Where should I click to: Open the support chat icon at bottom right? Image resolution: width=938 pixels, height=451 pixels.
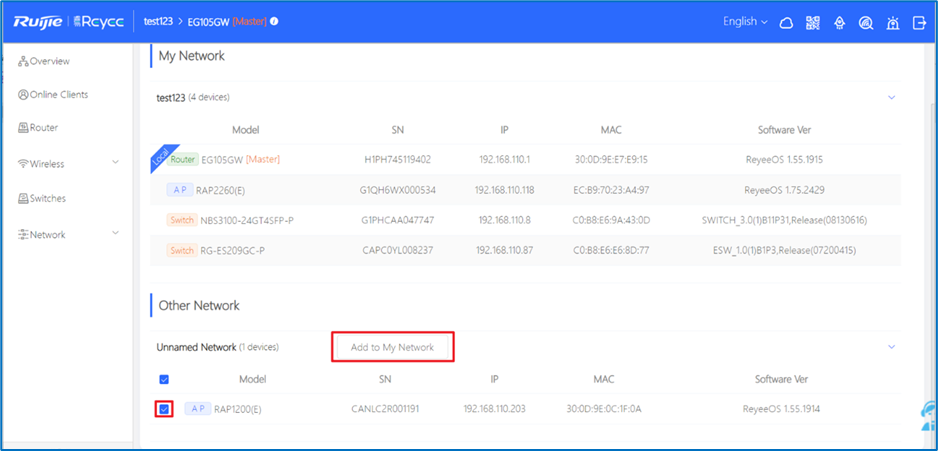click(x=928, y=417)
